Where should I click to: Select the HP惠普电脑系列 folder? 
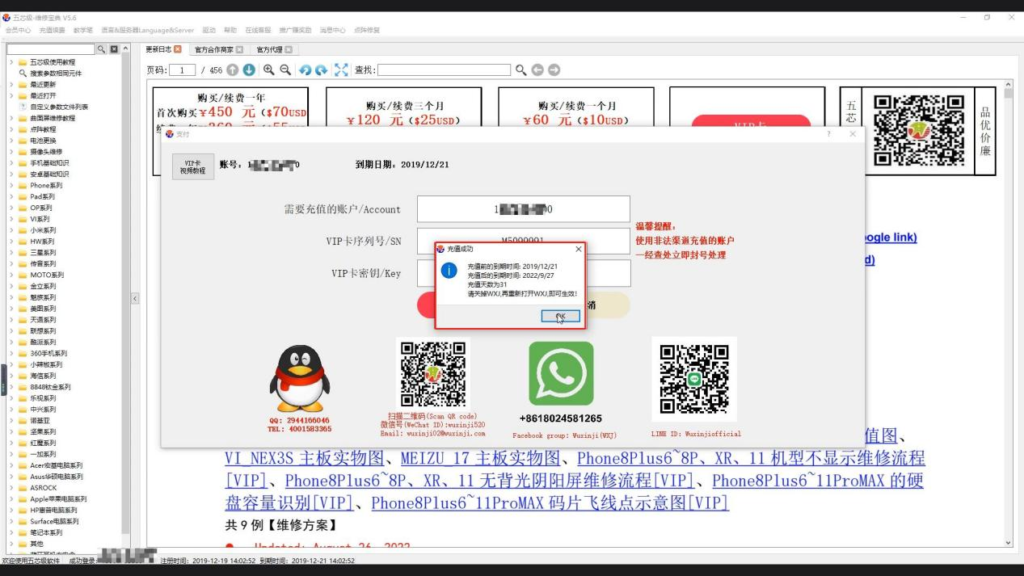(53, 510)
